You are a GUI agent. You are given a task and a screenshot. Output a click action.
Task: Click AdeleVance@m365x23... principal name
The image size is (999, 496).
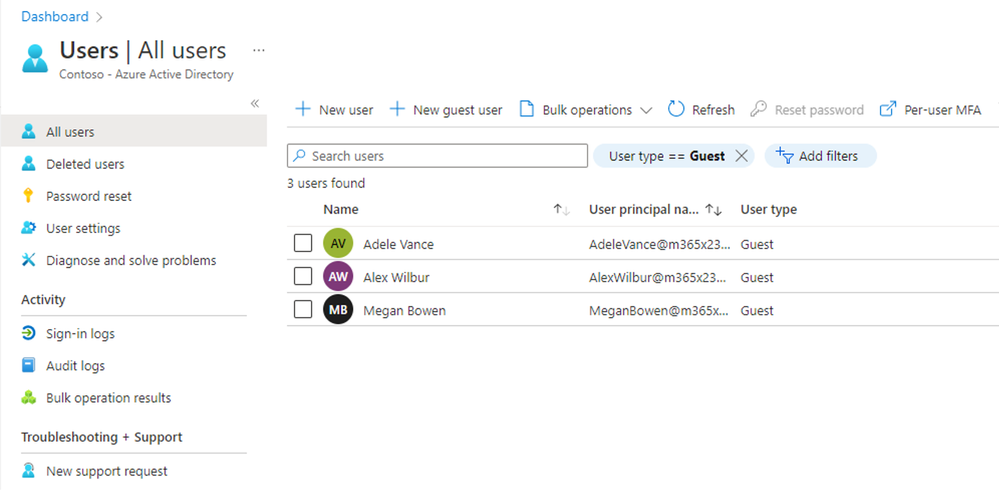click(x=659, y=244)
